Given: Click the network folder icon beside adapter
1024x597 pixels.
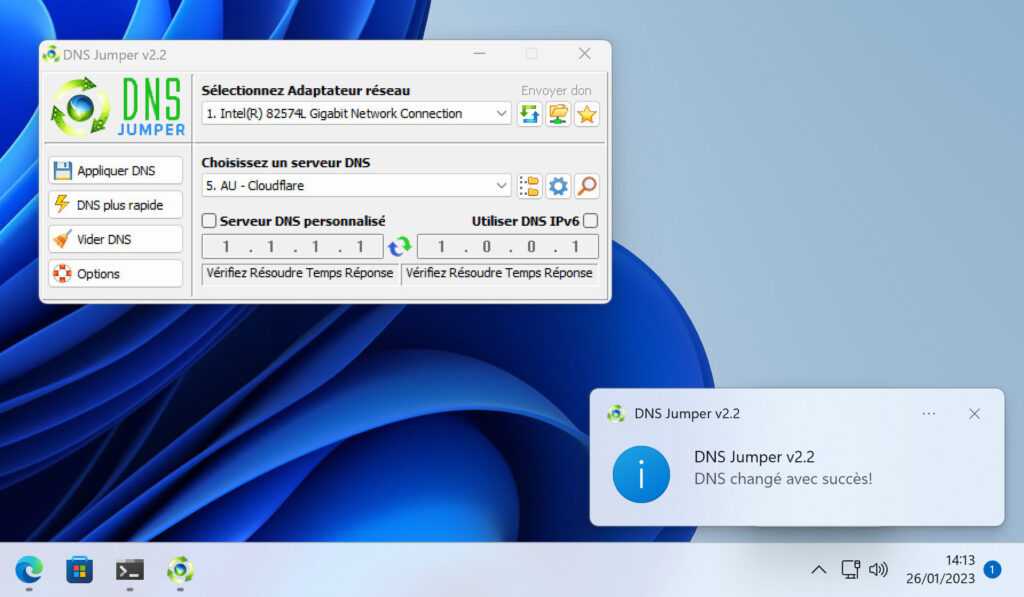Looking at the screenshot, I should [558, 114].
